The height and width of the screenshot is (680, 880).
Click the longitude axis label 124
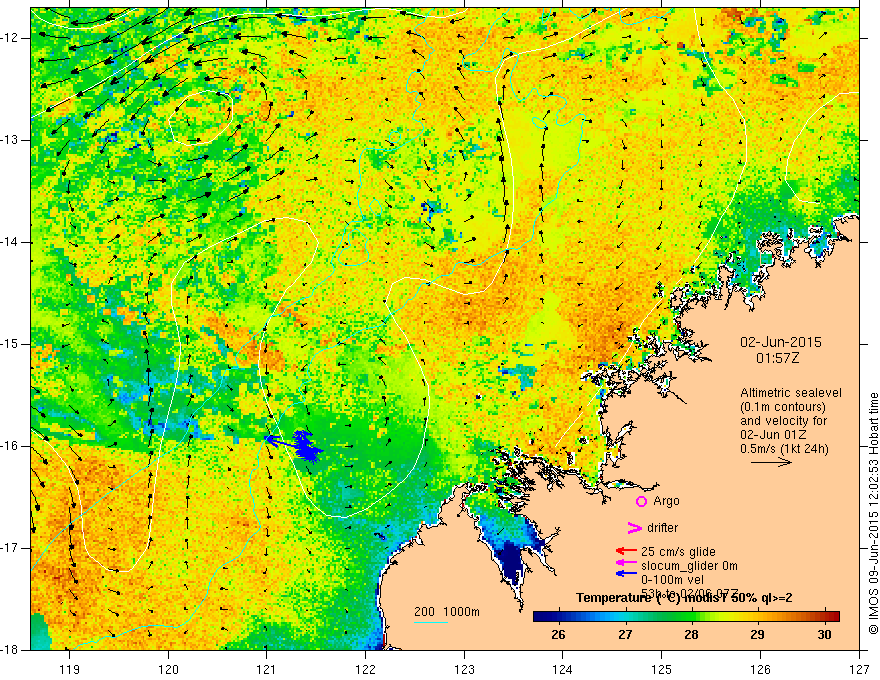(563, 670)
